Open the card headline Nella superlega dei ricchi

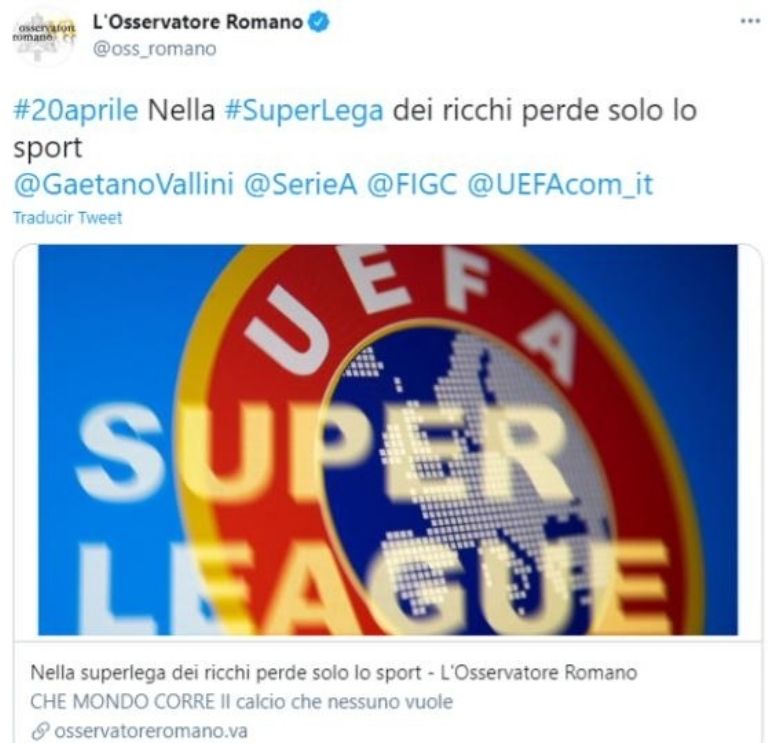coord(334,673)
